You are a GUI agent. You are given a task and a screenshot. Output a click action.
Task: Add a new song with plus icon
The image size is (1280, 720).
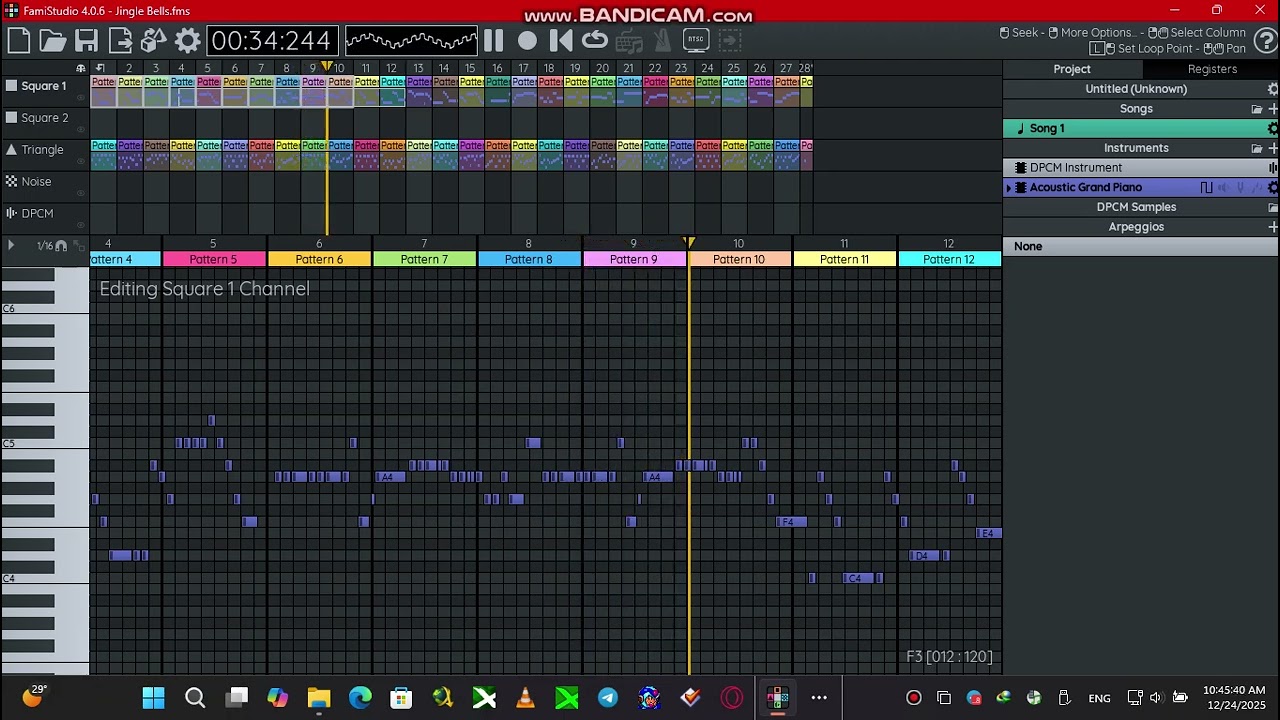point(1273,109)
